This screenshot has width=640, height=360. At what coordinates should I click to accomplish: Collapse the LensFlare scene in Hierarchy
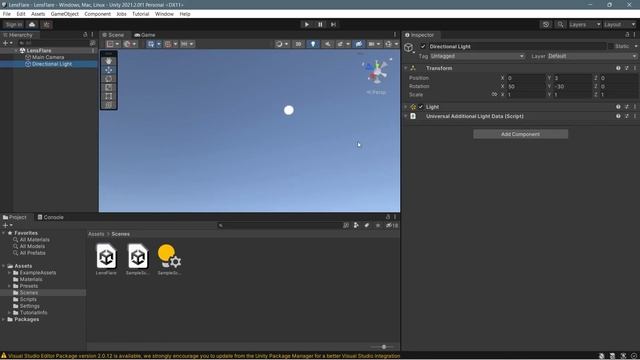16,51
